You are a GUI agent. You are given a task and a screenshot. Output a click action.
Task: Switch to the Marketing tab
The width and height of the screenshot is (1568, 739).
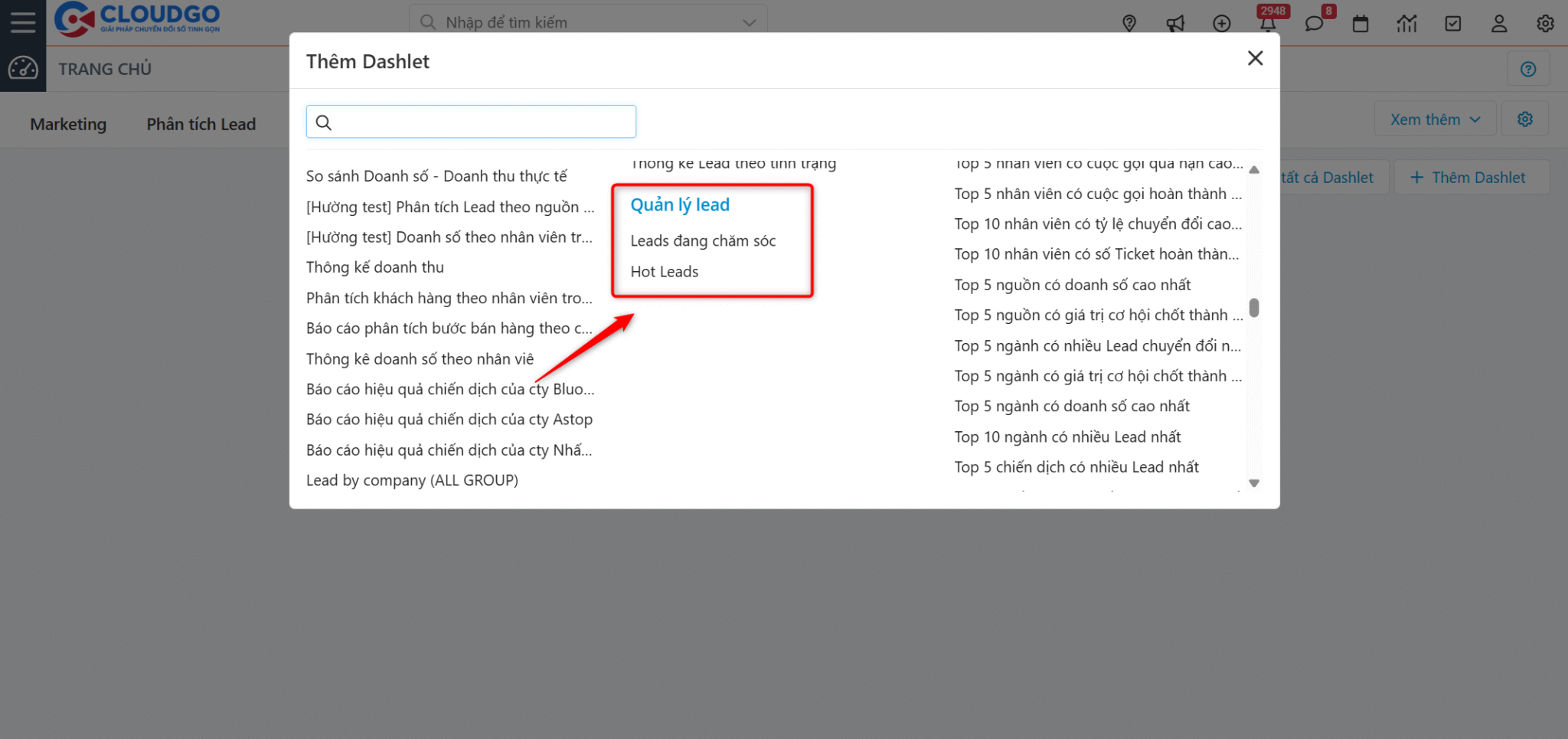pyautogui.click(x=68, y=124)
